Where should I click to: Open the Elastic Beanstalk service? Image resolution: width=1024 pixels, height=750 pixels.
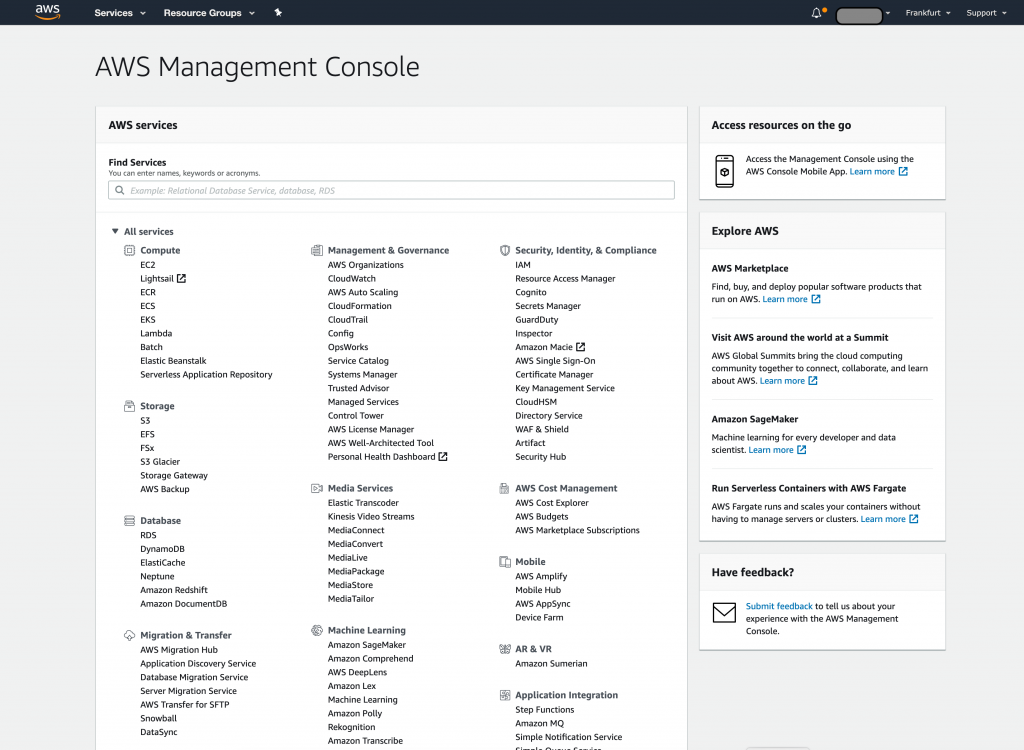pyautogui.click(x=173, y=361)
